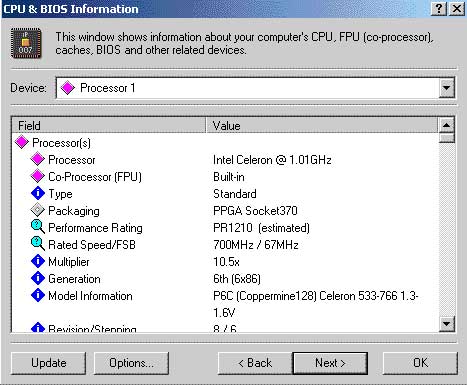
Task: Click the list scrollbar up arrow
Action: 447,126
